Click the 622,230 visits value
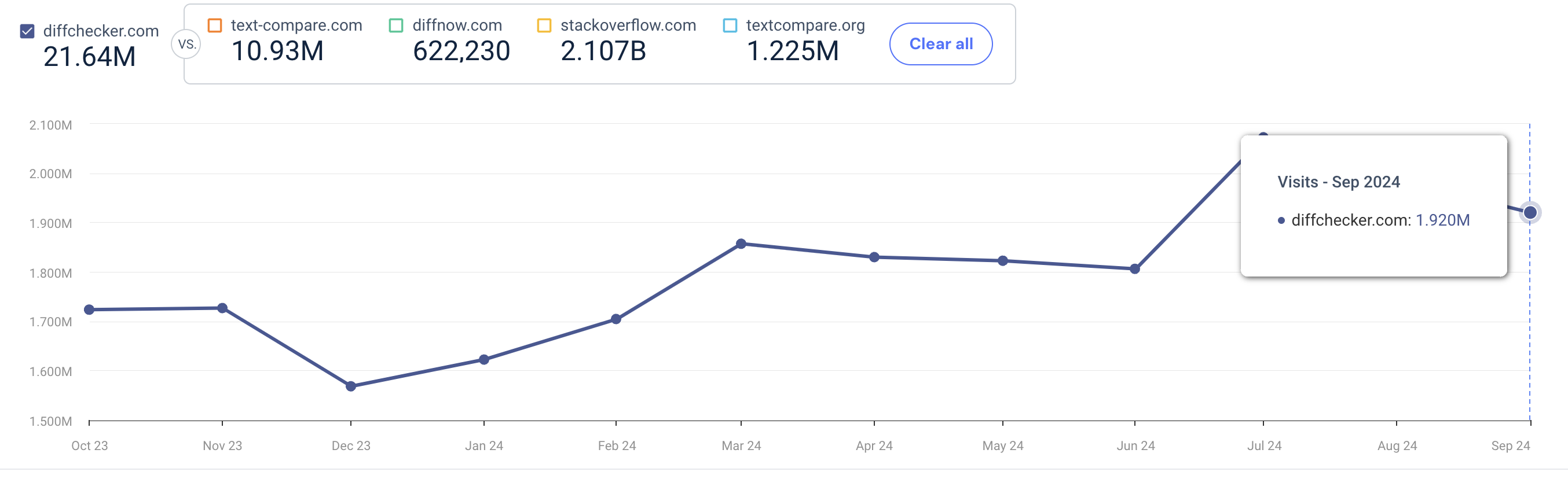This screenshot has width=1568, height=479. 461,51
